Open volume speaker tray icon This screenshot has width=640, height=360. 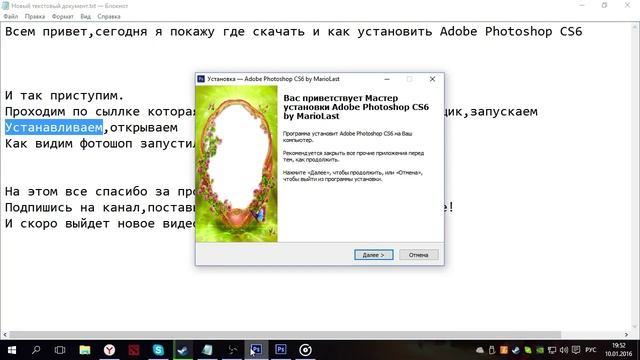coord(564,350)
